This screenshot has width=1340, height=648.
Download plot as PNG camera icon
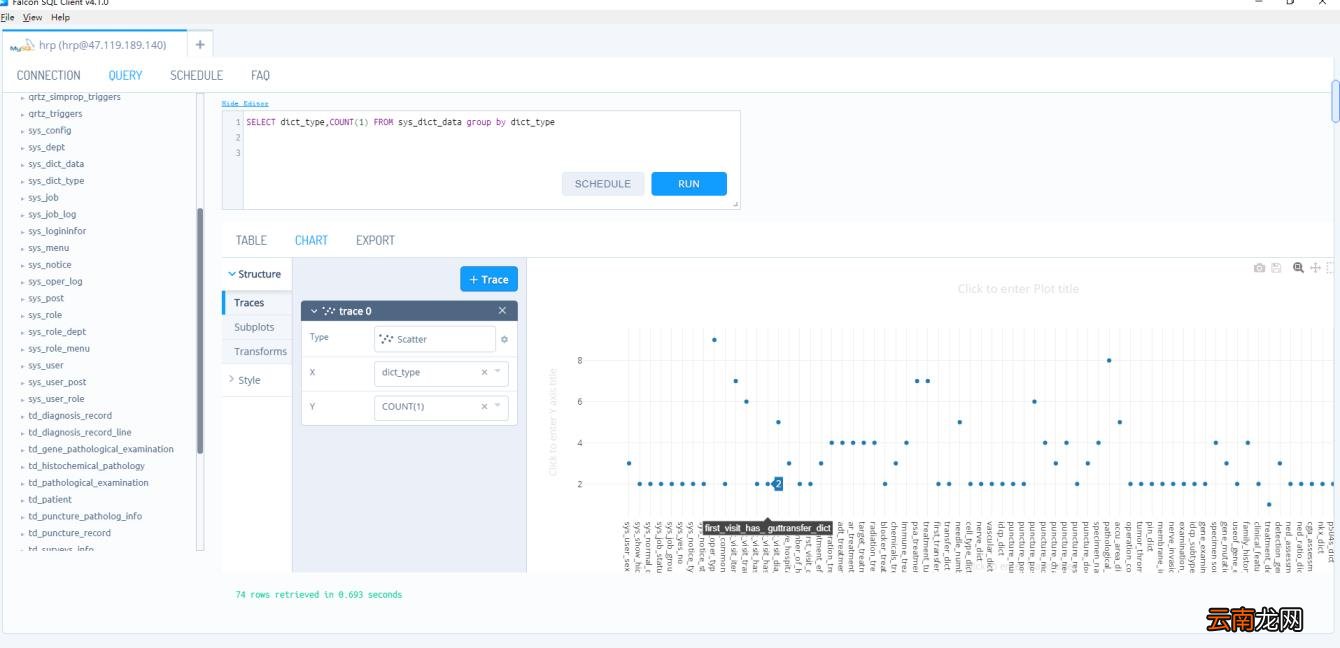click(1260, 268)
